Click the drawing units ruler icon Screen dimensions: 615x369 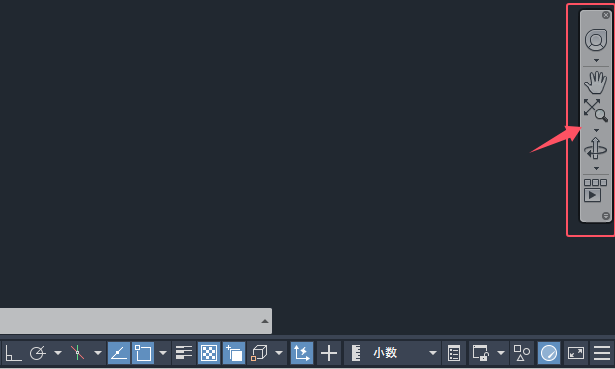tap(356, 353)
